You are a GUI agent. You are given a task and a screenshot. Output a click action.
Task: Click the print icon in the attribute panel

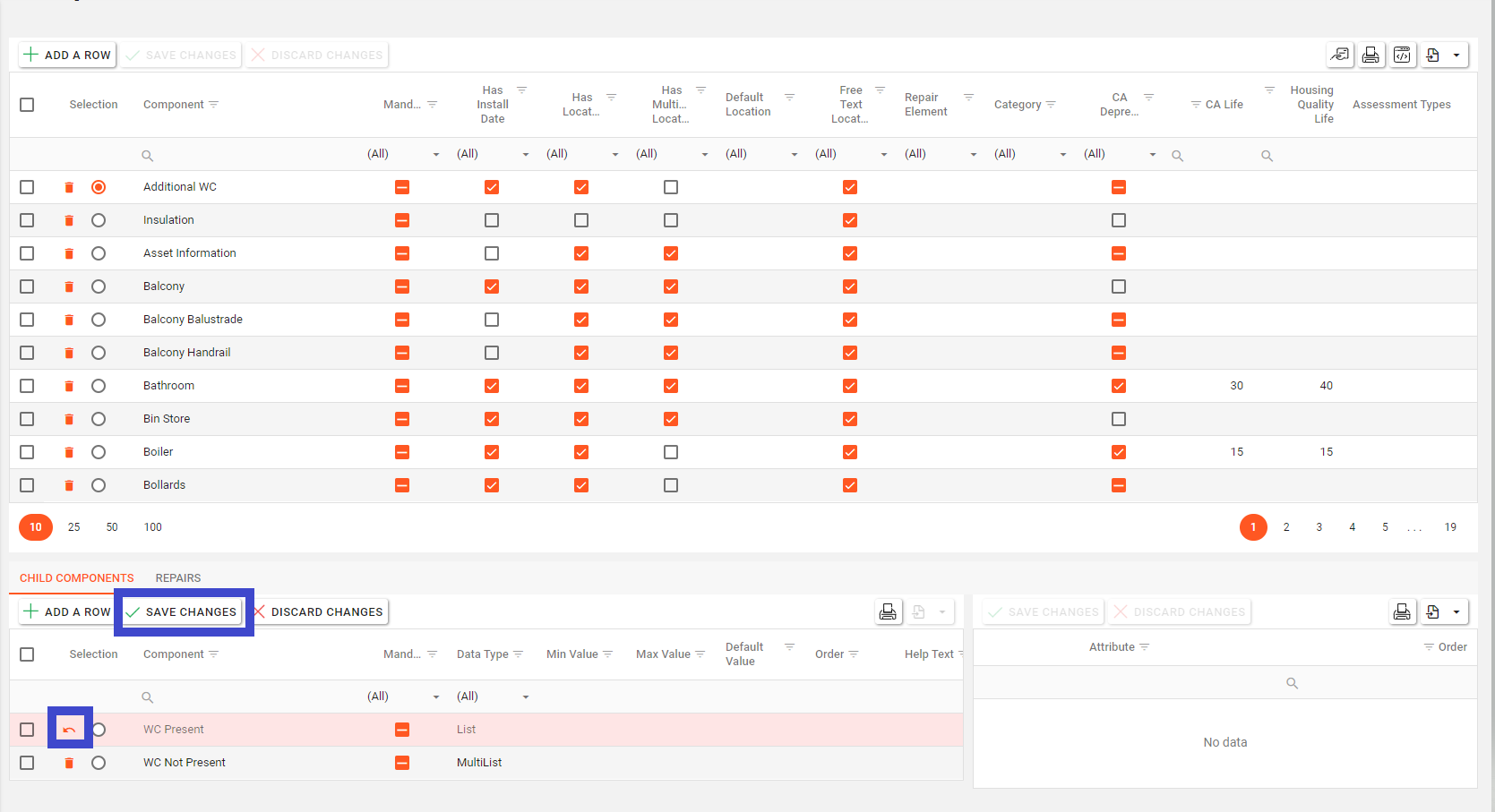point(1402,612)
